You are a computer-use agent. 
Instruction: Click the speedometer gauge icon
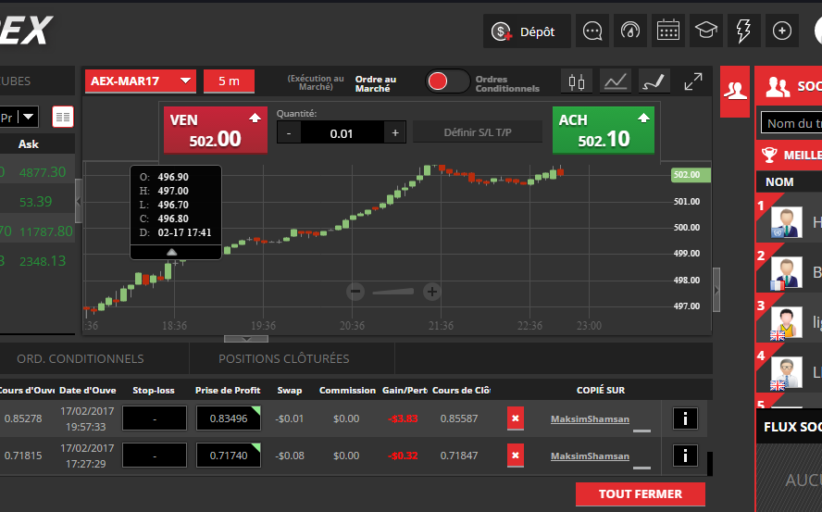[x=630, y=31]
